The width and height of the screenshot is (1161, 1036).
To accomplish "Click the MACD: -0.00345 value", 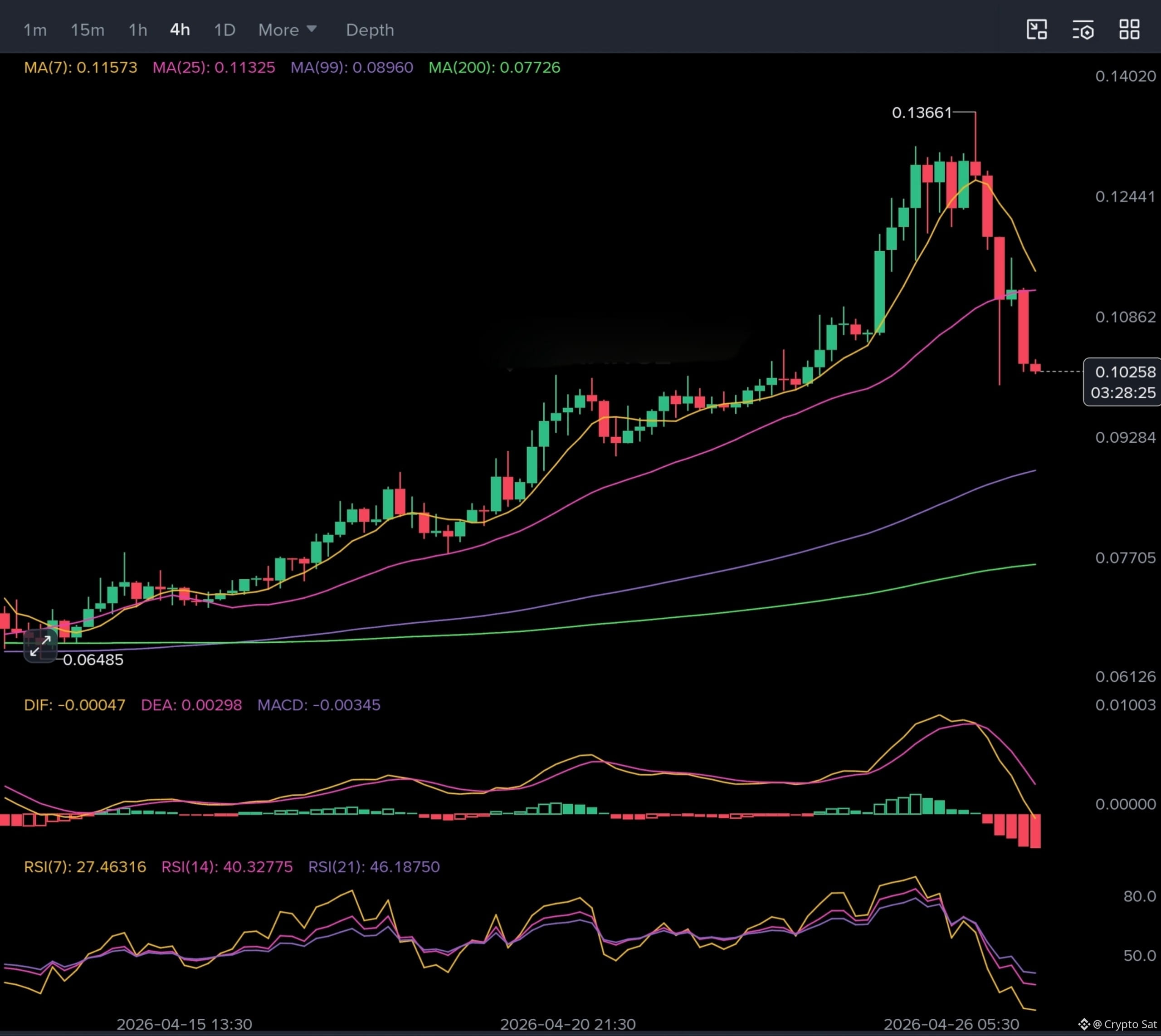I will point(319,705).
